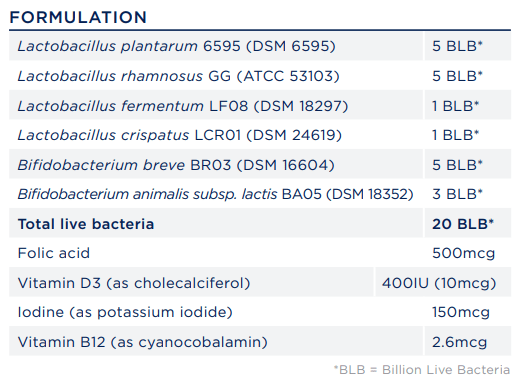Click the 5 BLB value for plantarum
The width and height of the screenshot is (517, 382).
click(457, 46)
